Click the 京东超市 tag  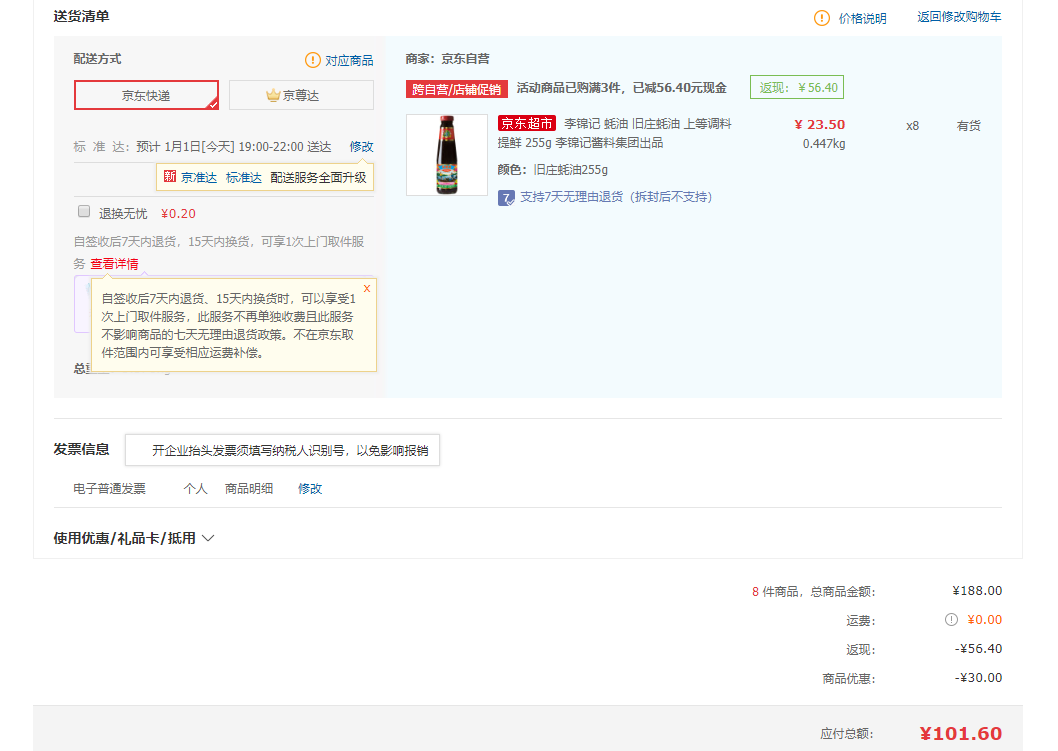(527, 123)
